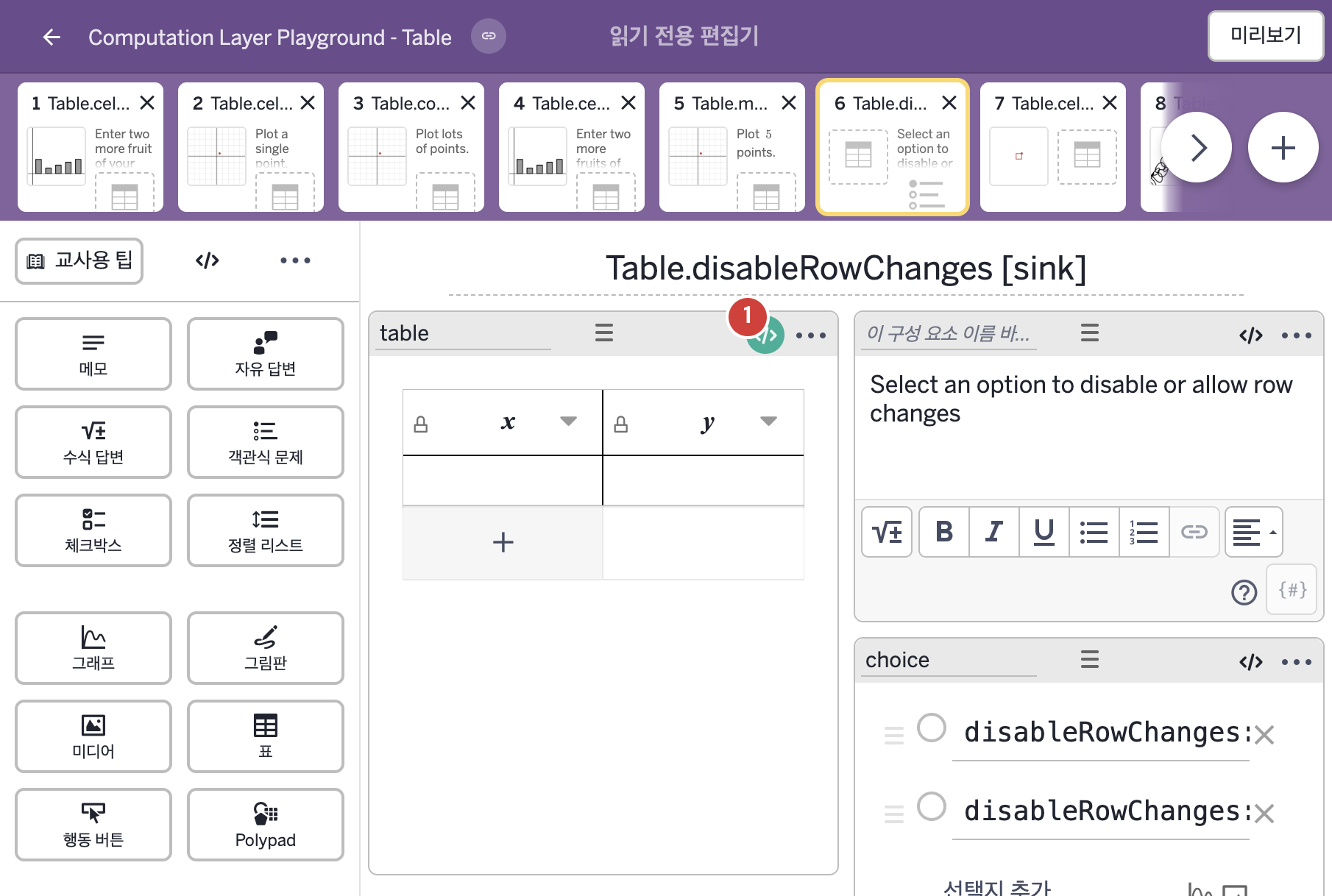Insert a variable with the {#} button
This screenshot has width=1332, height=896.
click(1292, 590)
